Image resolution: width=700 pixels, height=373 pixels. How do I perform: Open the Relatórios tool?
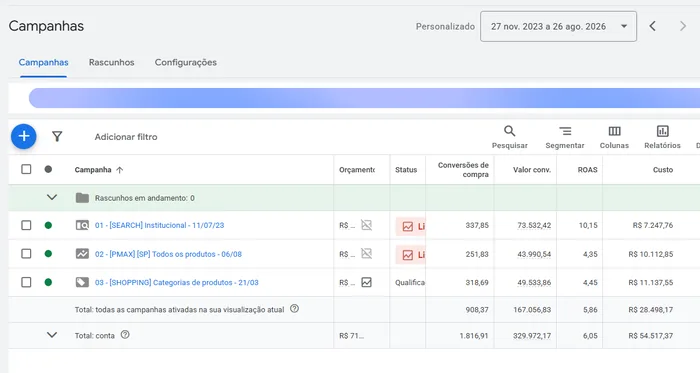662,137
